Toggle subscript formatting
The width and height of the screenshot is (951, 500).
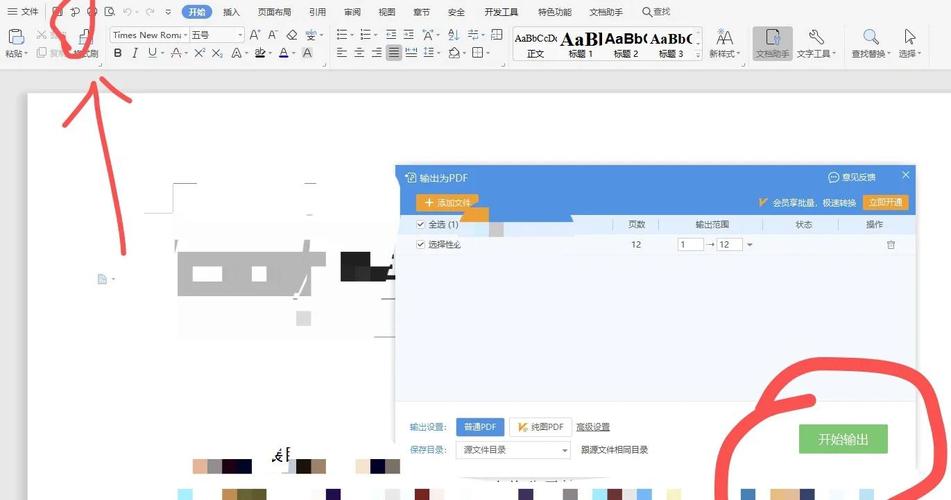pos(217,53)
